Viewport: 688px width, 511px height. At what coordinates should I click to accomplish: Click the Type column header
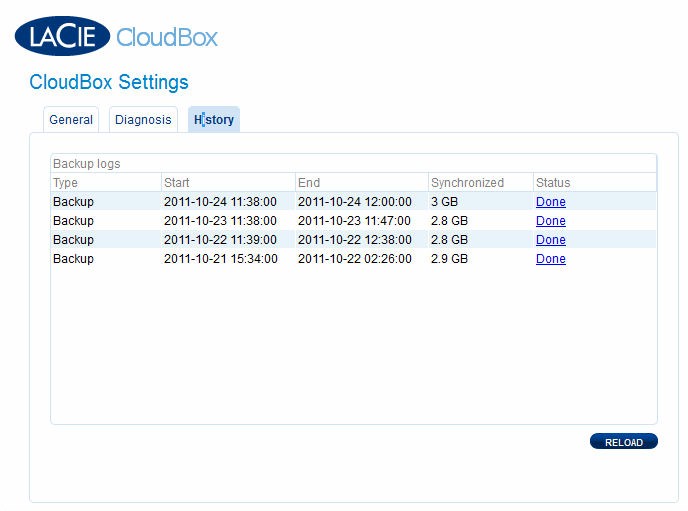tap(106, 182)
